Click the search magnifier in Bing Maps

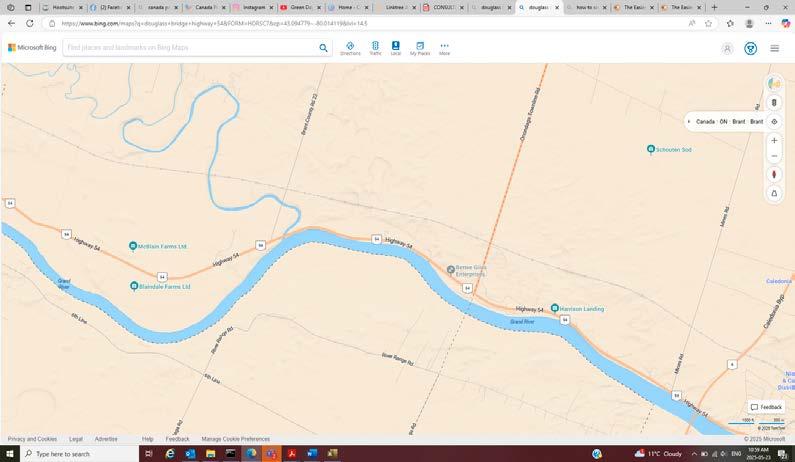tap(323, 48)
